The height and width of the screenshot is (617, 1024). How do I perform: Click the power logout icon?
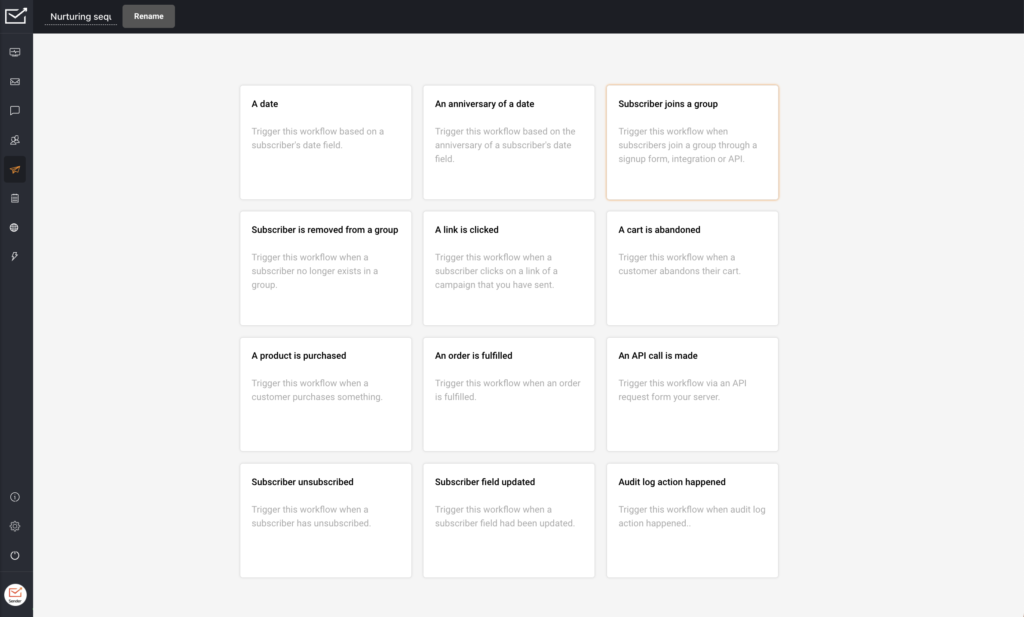click(x=15, y=556)
